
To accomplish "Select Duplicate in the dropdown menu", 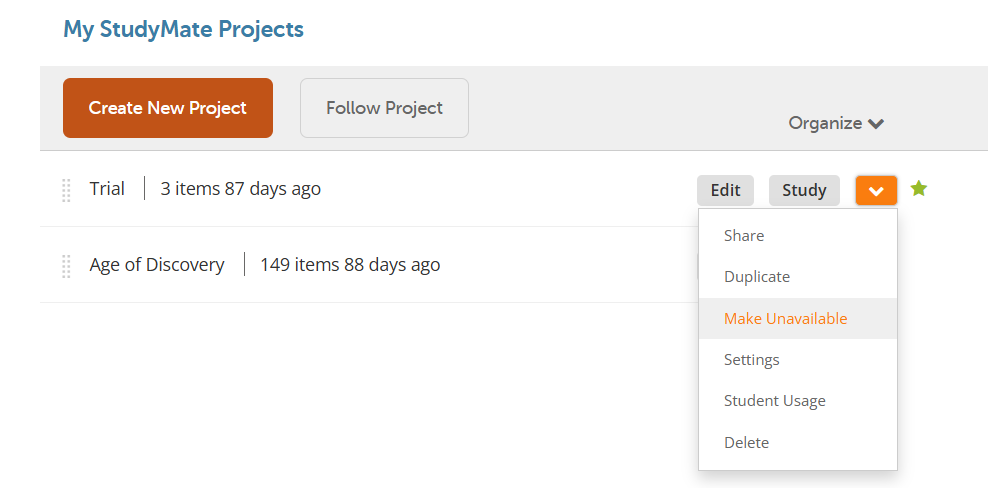I will tap(757, 277).
